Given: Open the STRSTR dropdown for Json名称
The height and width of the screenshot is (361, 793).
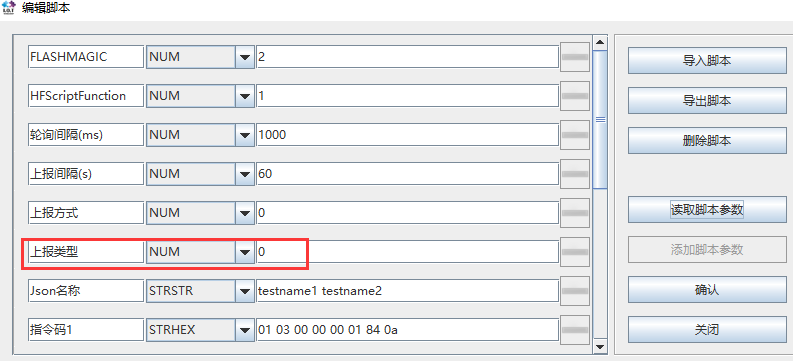Looking at the screenshot, I should coord(245,291).
